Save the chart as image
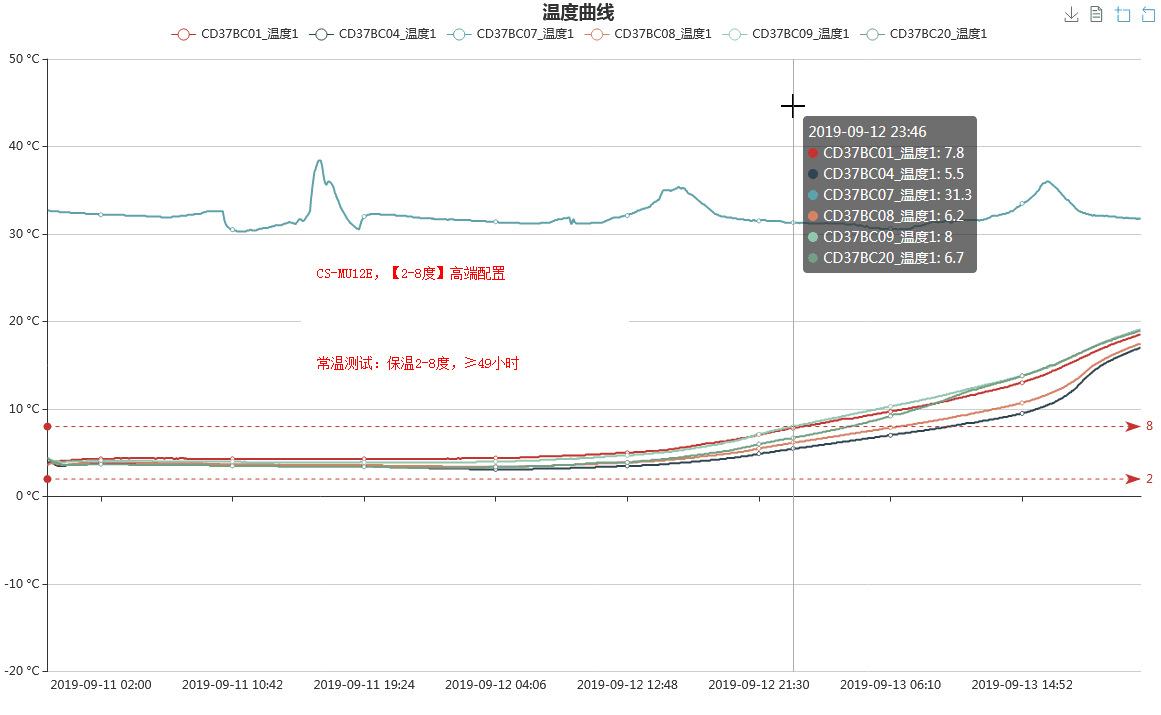The image size is (1161, 715). 1071,15
